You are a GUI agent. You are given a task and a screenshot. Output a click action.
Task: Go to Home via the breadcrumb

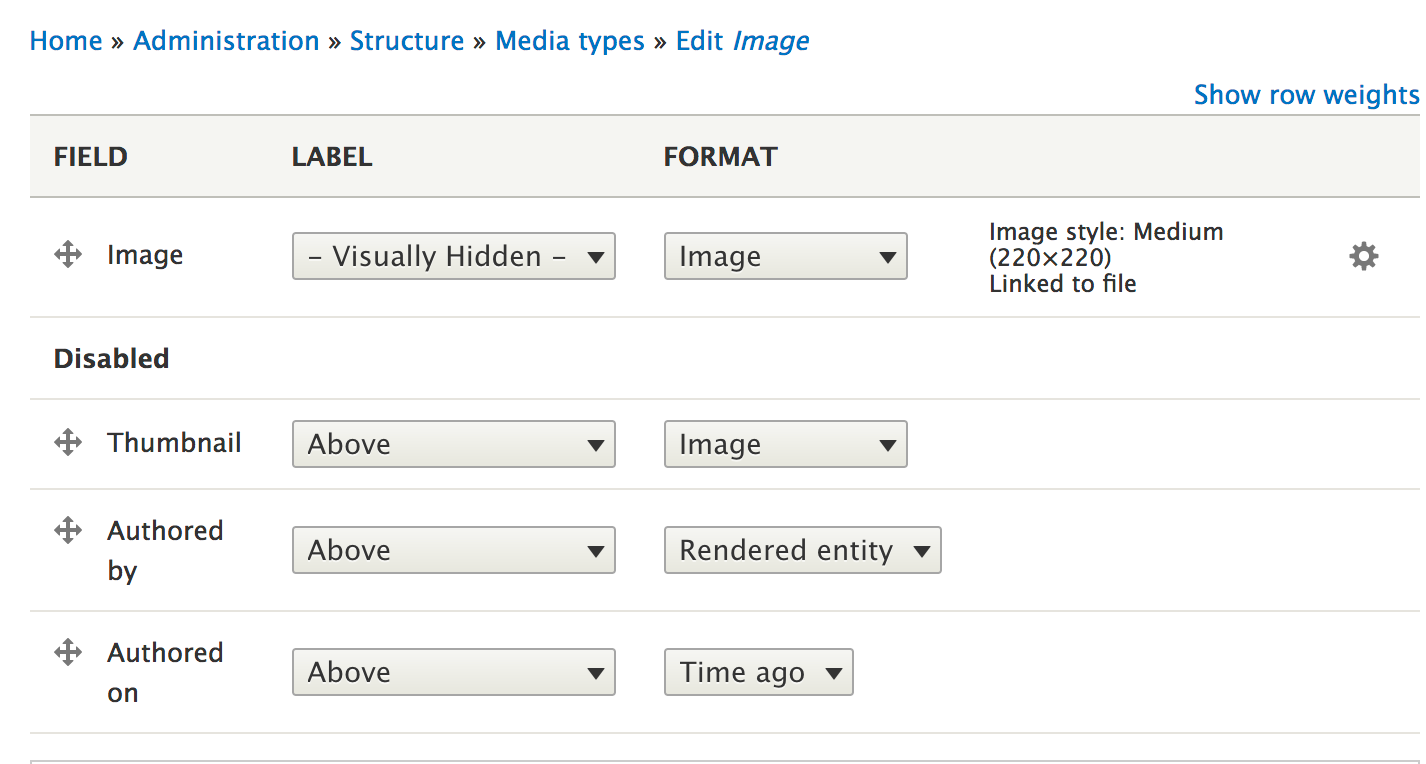[66, 41]
